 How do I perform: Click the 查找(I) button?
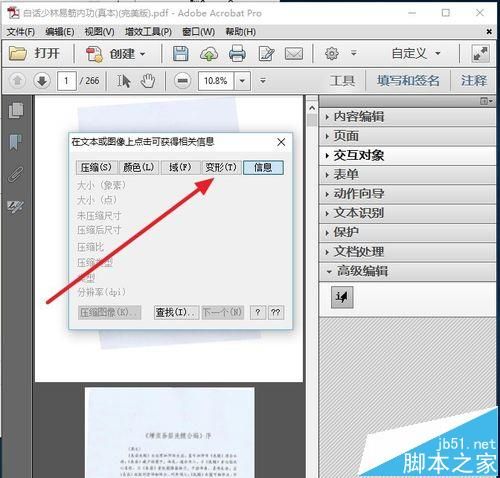pos(176,313)
